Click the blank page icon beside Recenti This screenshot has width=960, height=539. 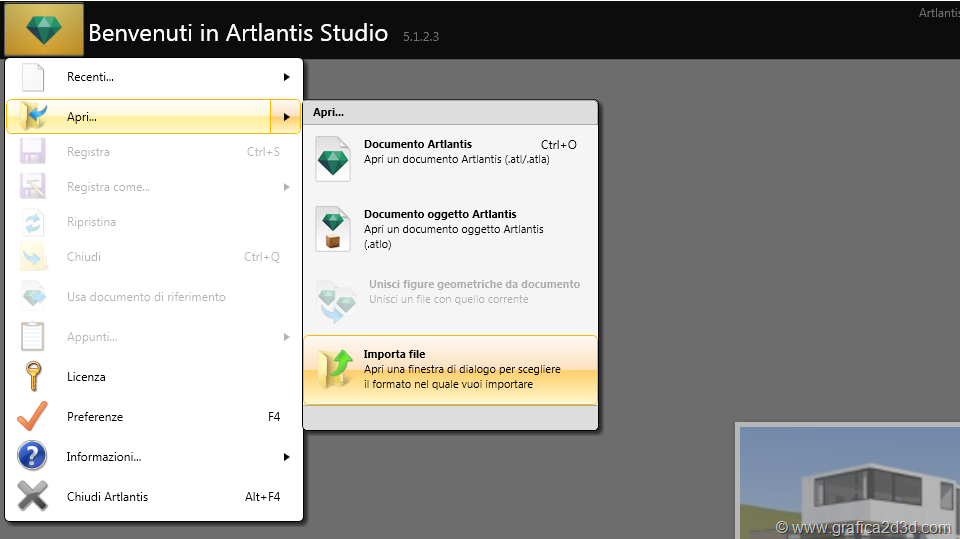(x=33, y=77)
